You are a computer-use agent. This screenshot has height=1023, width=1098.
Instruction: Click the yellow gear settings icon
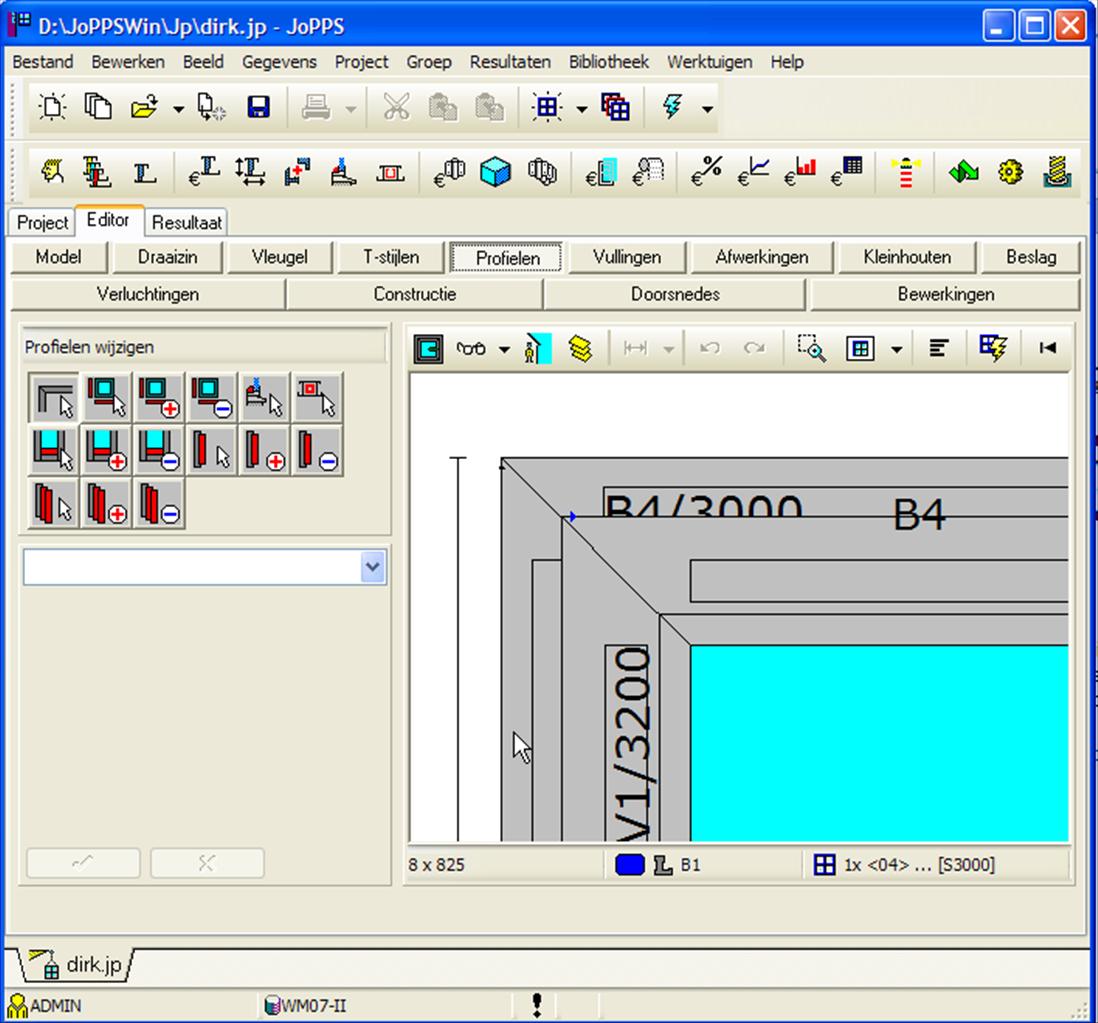(1010, 172)
